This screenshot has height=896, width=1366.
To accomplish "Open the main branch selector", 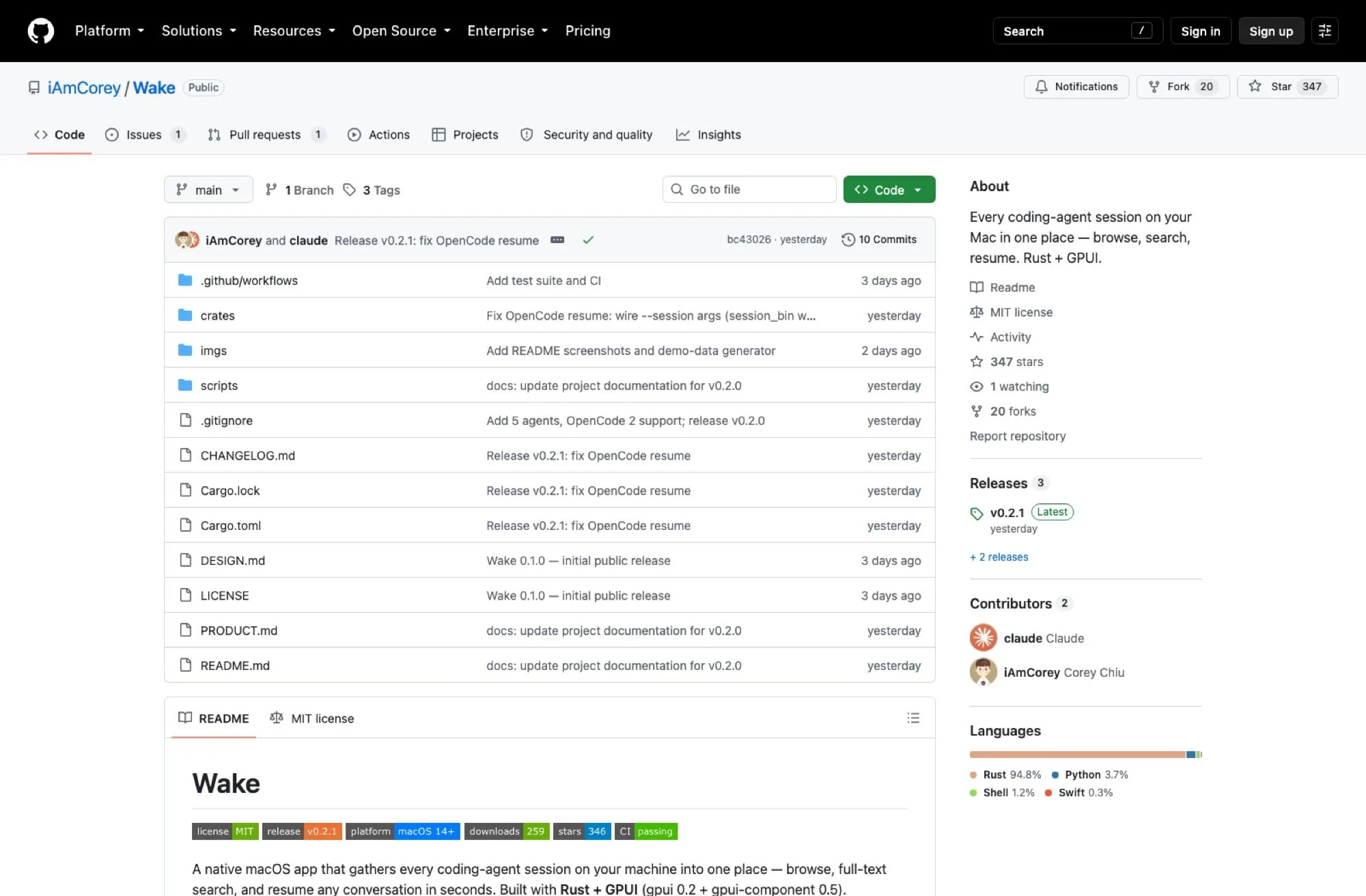I will click(x=208, y=190).
